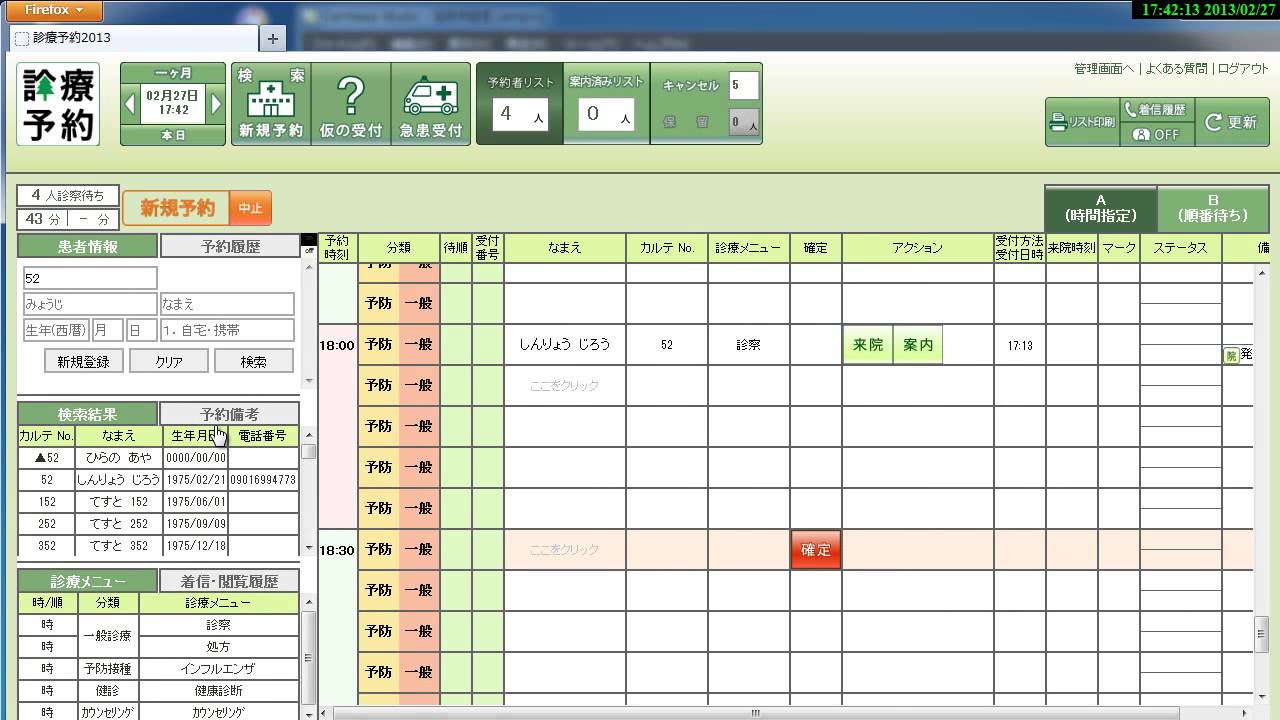Click the 保留 count box
The width and height of the screenshot is (1280, 720).
click(x=743, y=122)
